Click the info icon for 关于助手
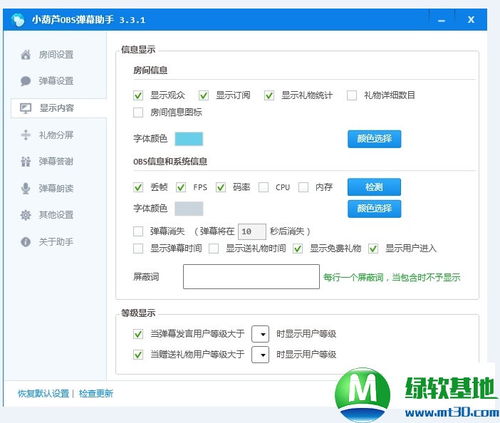Screen dimensions: 500x423 pos(26,242)
